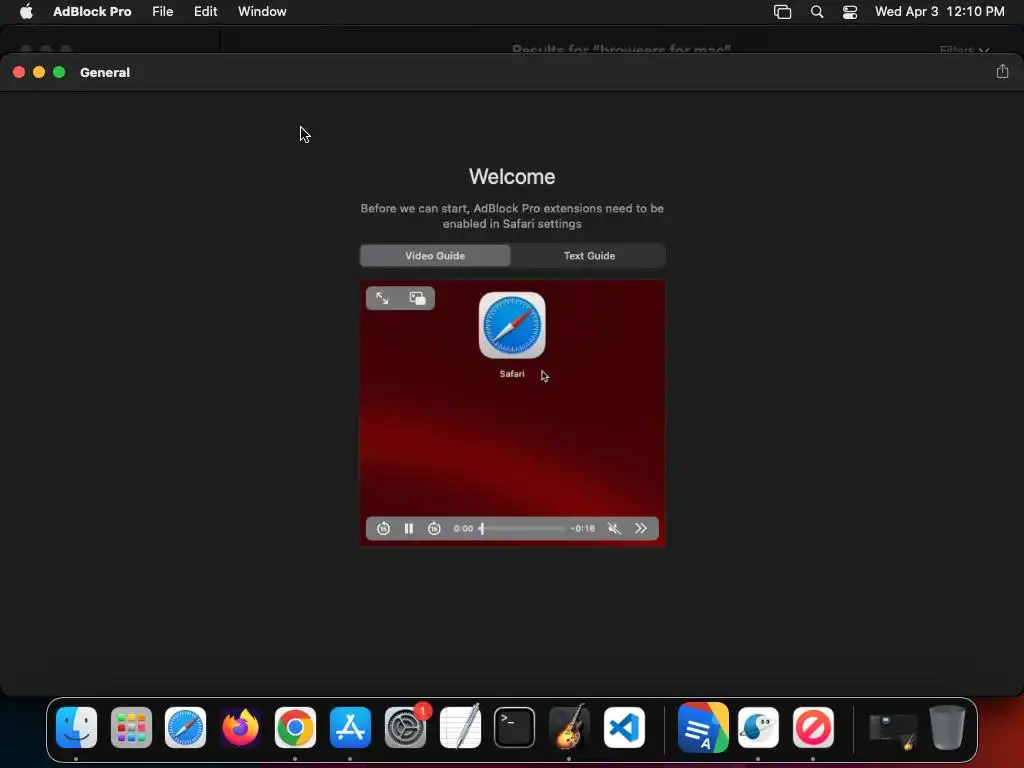Viewport: 1024px width, 768px height.
Task: Open Spotlight search in menu bar
Action: pyautogui.click(x=816, y=12)
